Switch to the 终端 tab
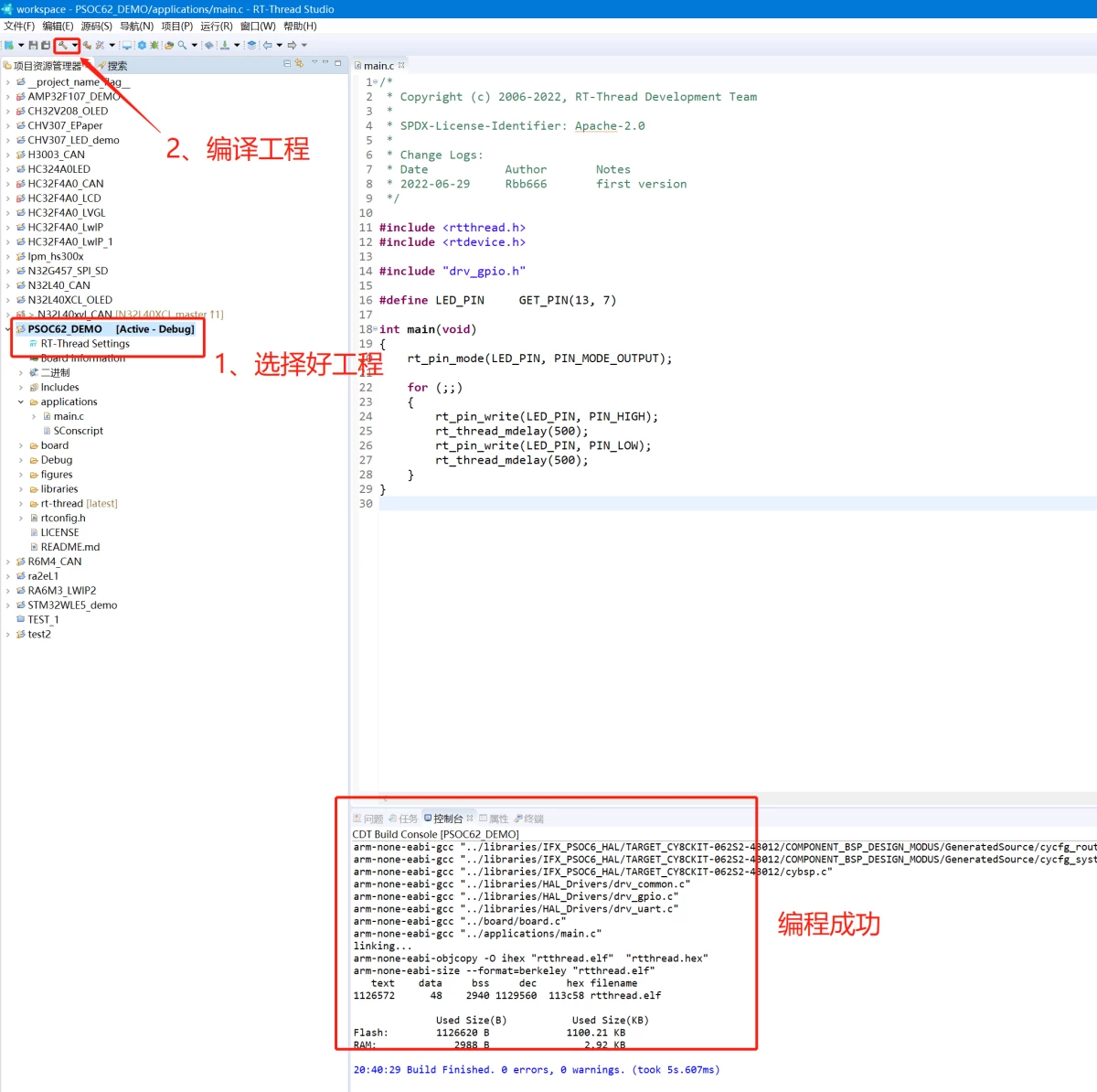The height and width of the screenshot is (1092, 1097). (529, 819)
